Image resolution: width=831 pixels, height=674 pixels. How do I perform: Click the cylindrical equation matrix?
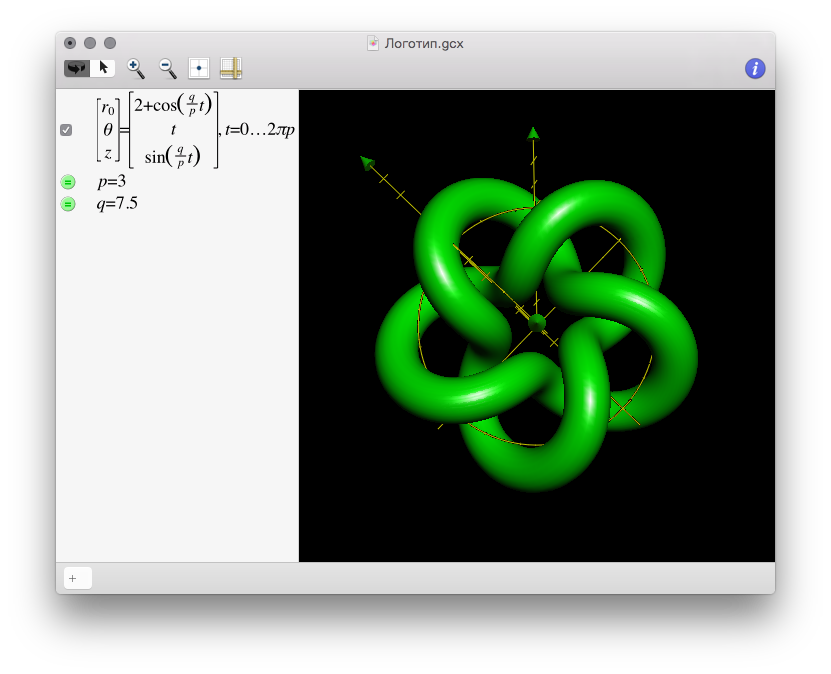point(172,130)
